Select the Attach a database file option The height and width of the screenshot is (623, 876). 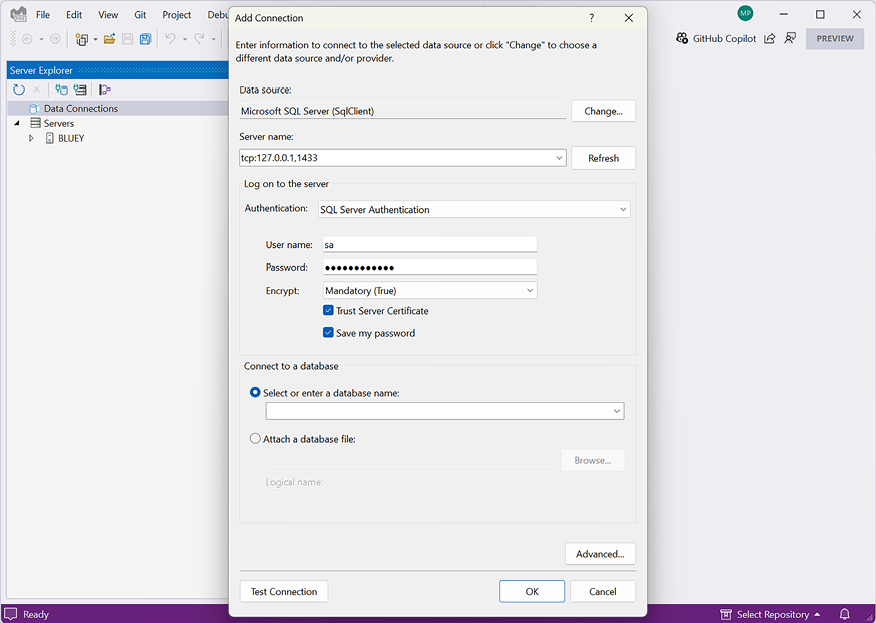[x=255, y=438]
